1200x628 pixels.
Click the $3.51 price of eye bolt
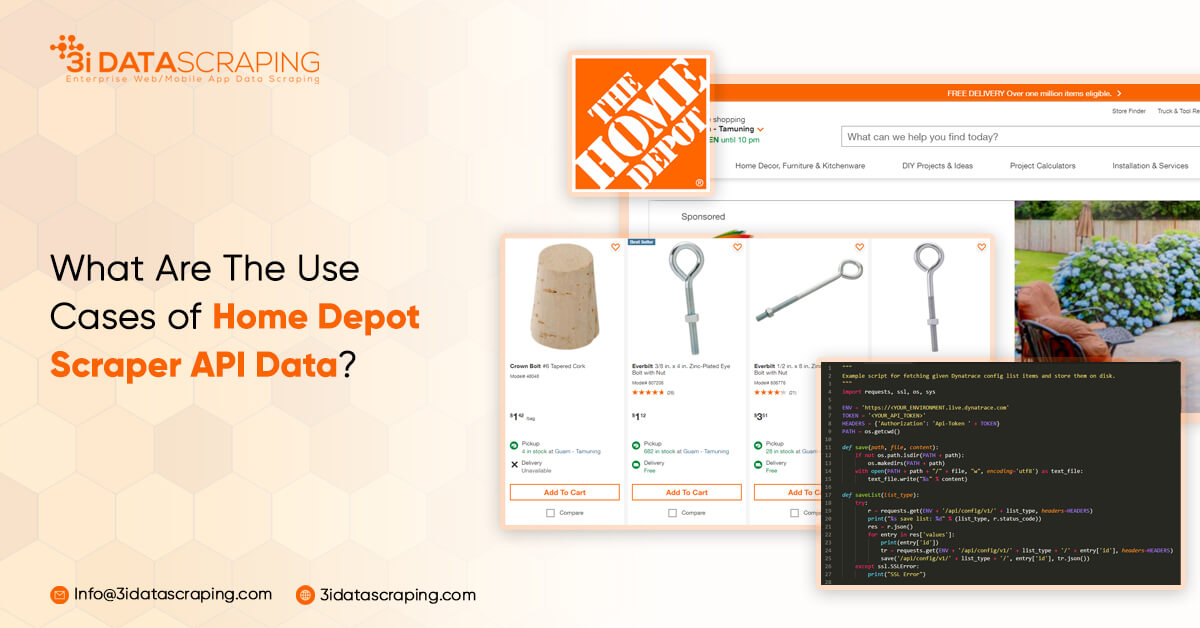point(762,415)
